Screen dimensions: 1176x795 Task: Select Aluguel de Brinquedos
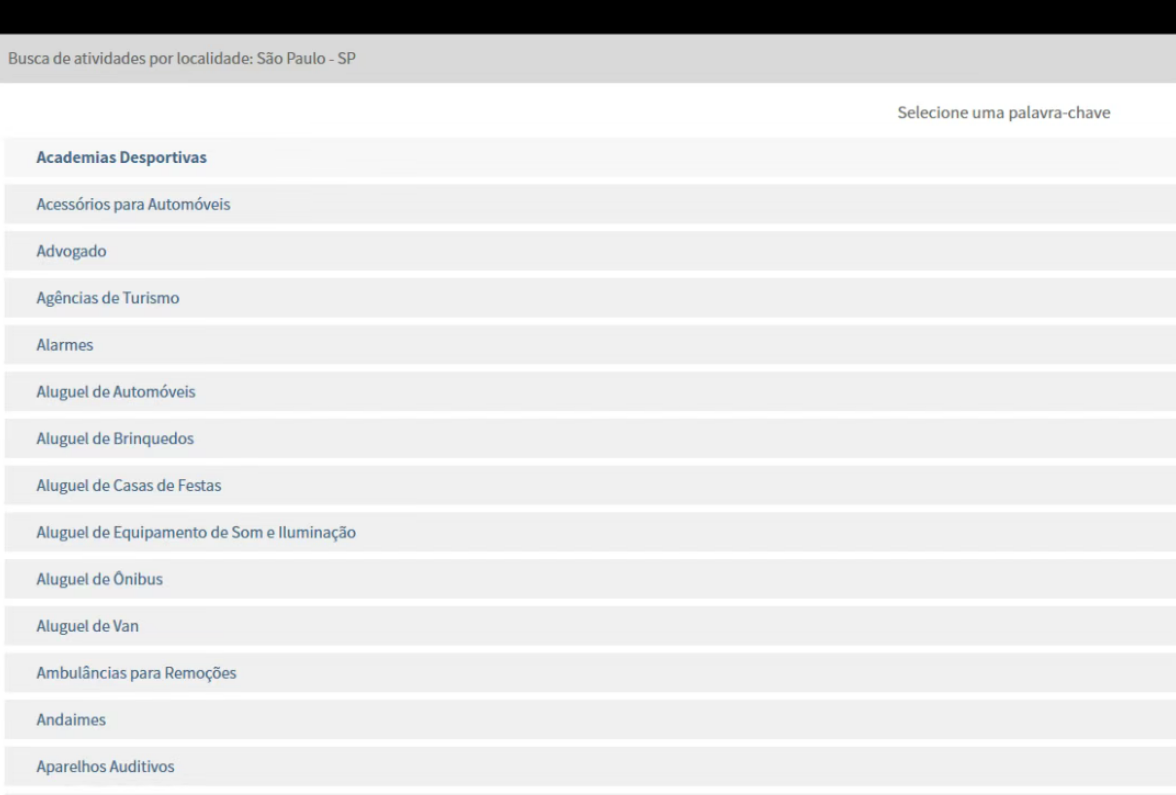[x=115, y=439]
